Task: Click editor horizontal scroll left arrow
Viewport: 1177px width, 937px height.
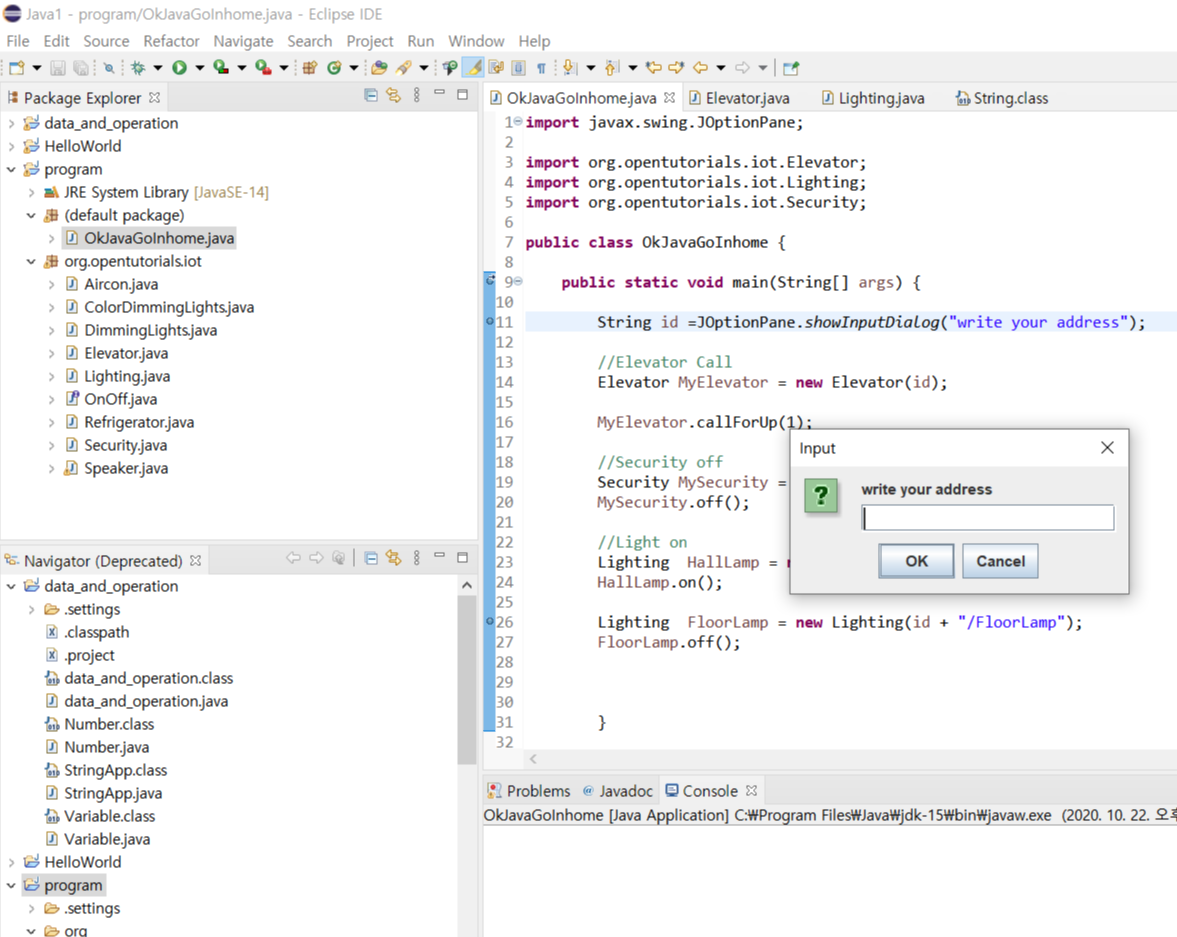Action: click(533, 759)
